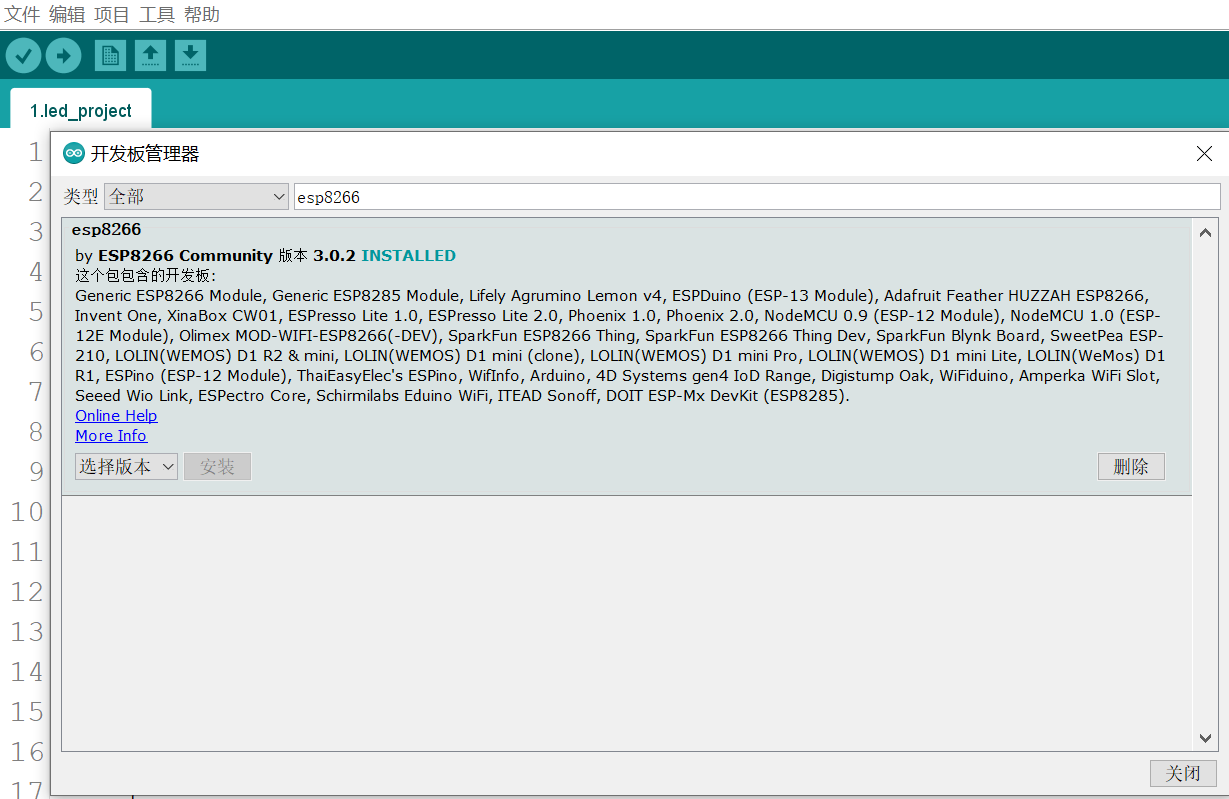The width and height of the screenshot is (1229, 799).
Task: Expand the 类型 dropdown showing 全部
Action: coord(197,197)
